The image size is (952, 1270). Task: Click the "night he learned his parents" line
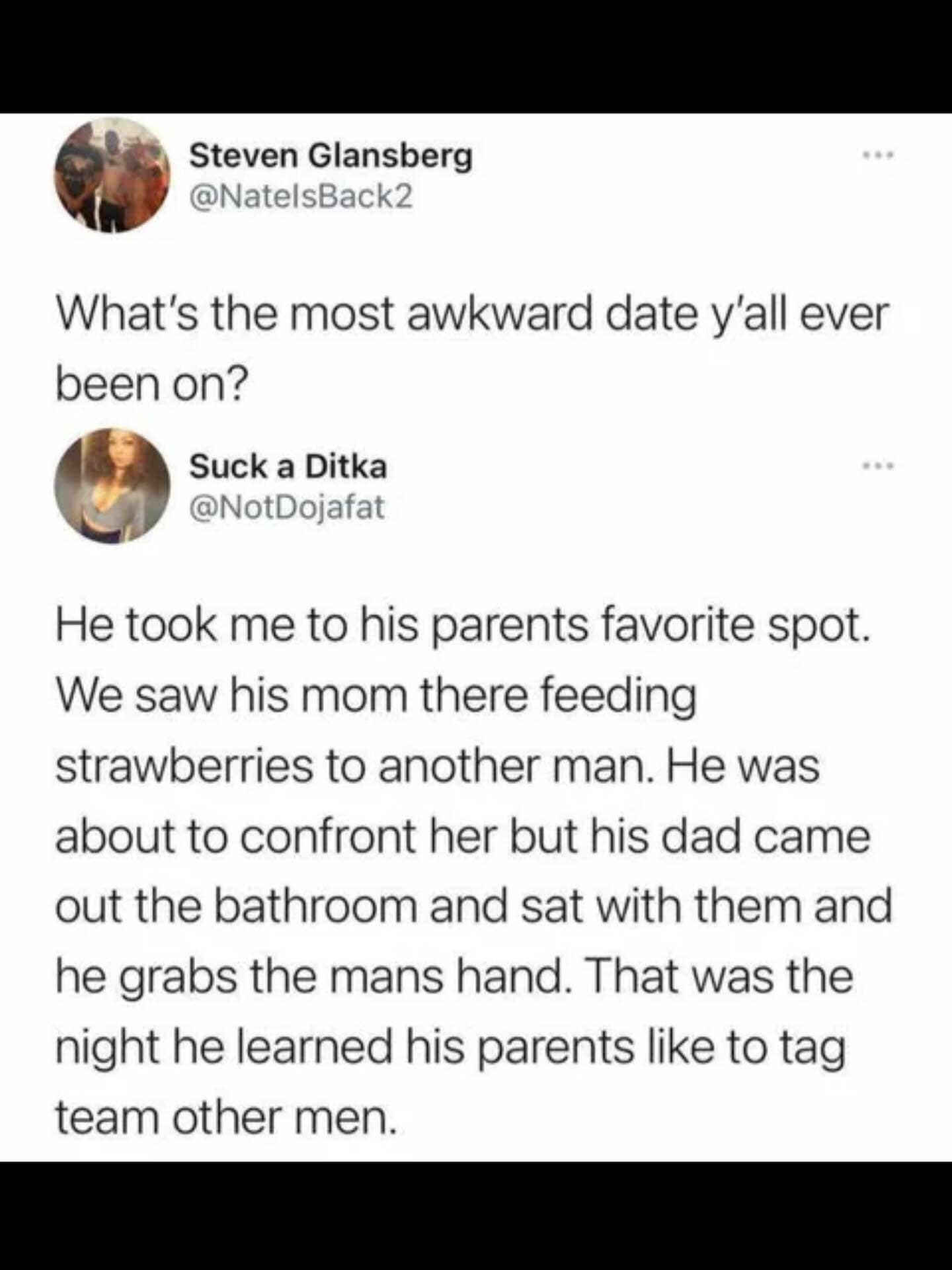tap(450, 1046)
